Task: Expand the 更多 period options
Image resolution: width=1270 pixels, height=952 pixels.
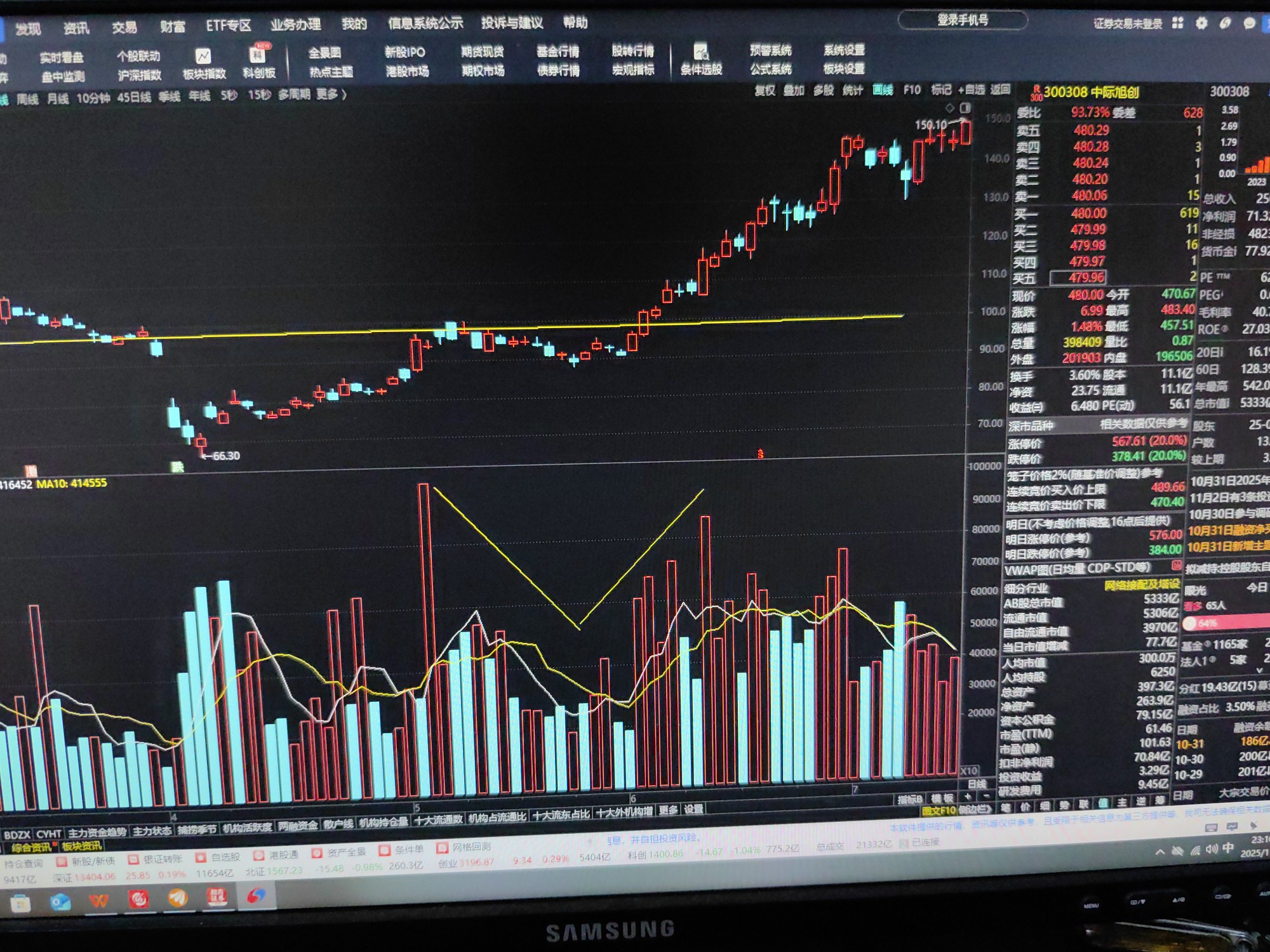Action: pyautogui.click(x=331, y=95)
